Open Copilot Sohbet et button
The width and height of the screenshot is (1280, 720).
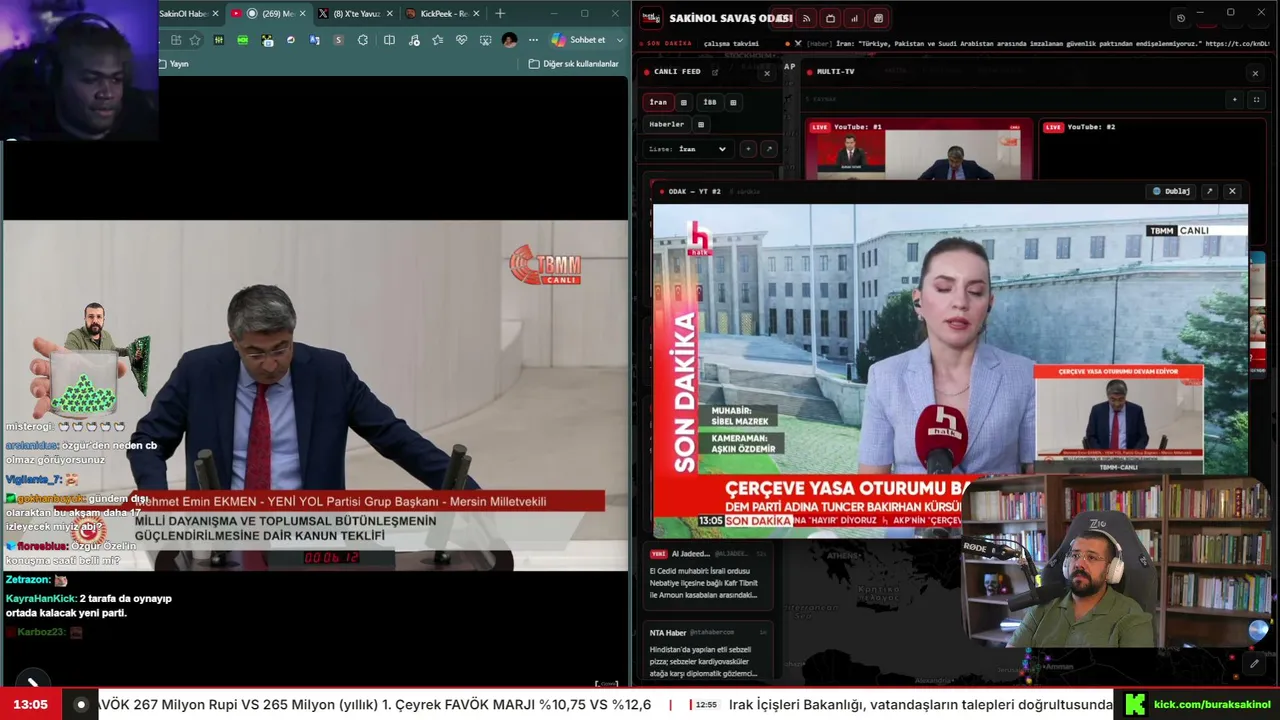(580, 40)
